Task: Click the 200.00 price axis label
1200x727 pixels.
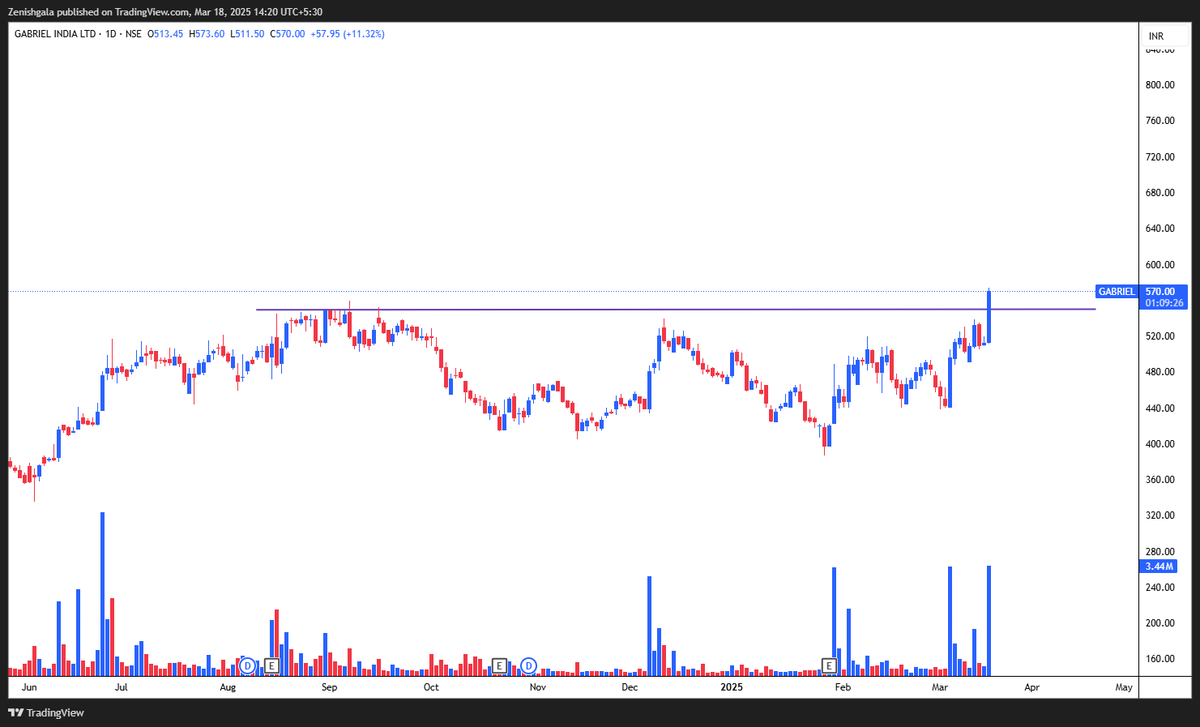Action: (x=1160, y=623)
